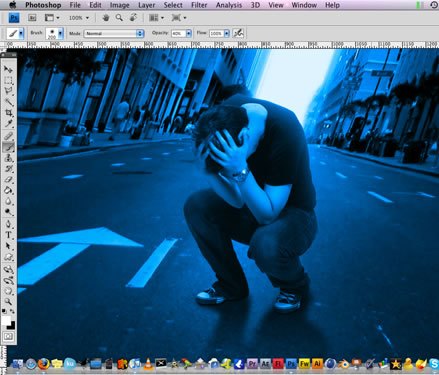The image size is (439, 375).
Task: Click the Opacity value field
Action: pyautogui.click(x=178, y=33)
